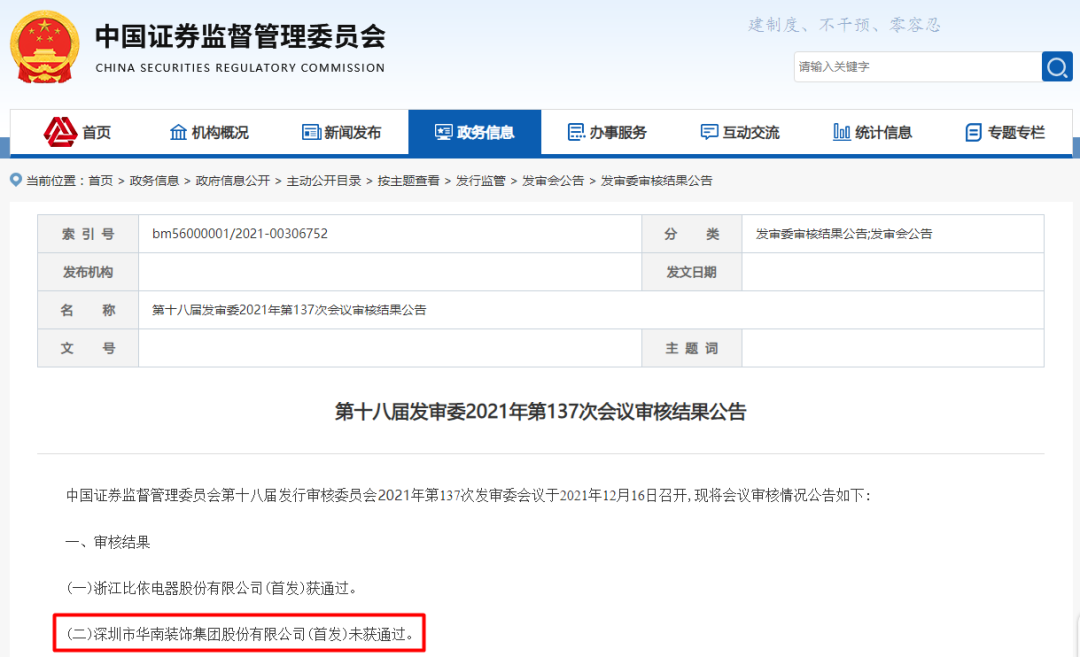Follow the 首页 breadcrumb link

(101, 181)
